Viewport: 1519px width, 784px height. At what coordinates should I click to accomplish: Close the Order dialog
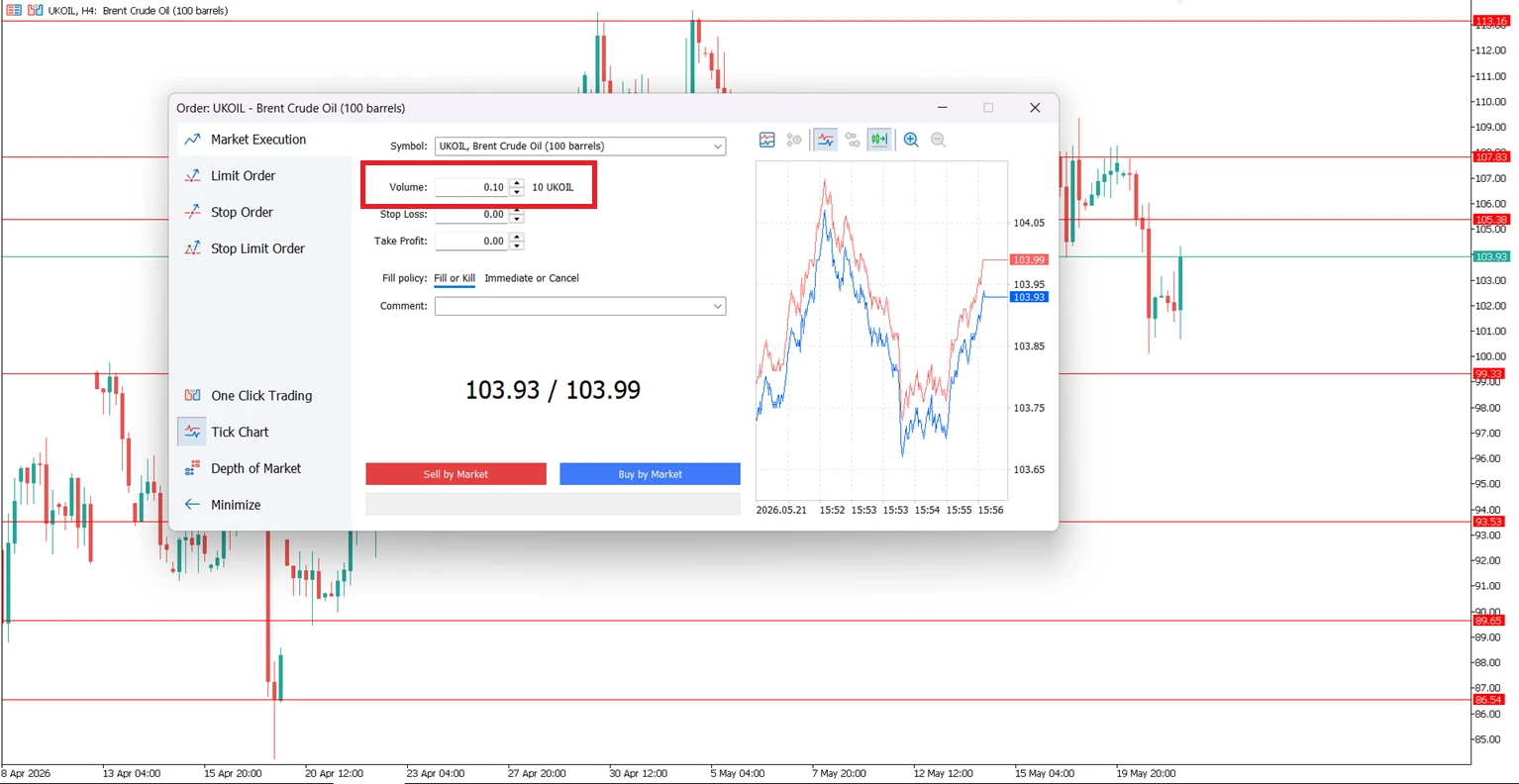coord(1035,108)
